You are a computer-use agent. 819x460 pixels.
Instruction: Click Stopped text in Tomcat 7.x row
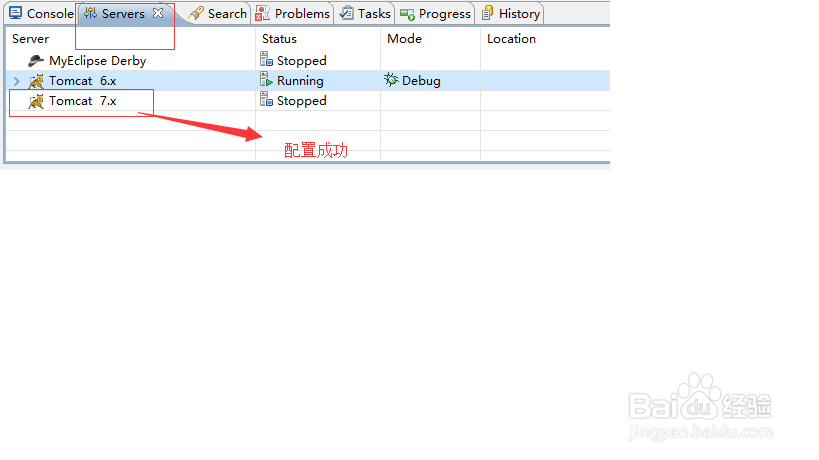click(301, 101)
